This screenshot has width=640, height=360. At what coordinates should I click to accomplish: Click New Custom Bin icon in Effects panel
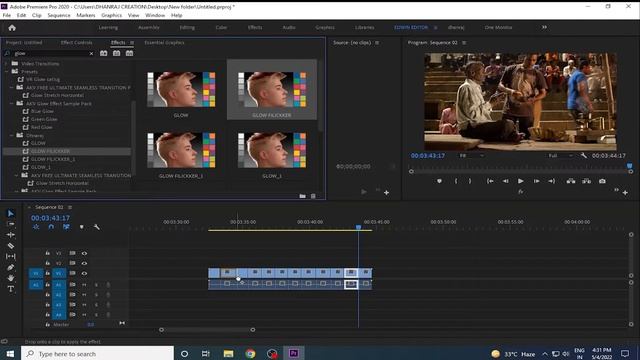point(302,196)
